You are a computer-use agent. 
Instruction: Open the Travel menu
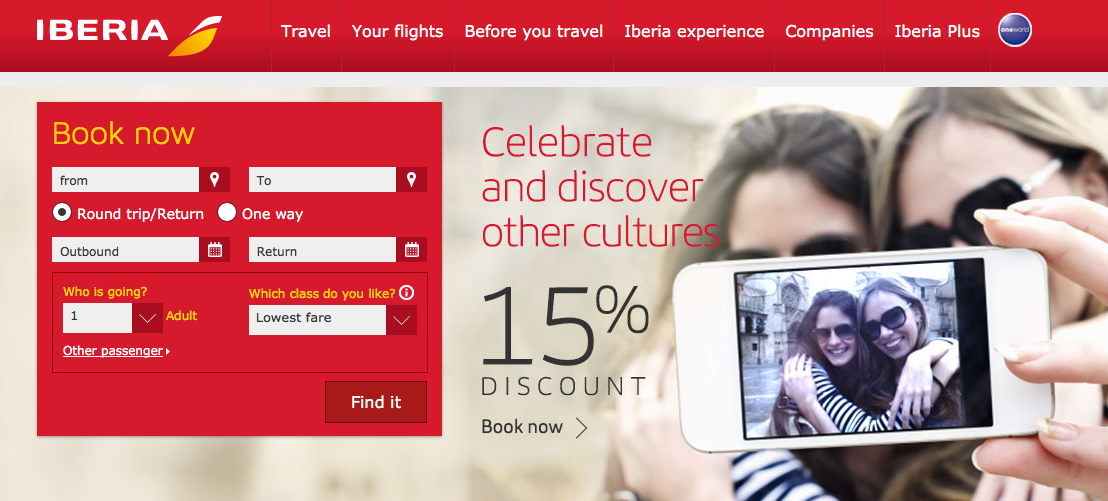click(x=306, y=32)
